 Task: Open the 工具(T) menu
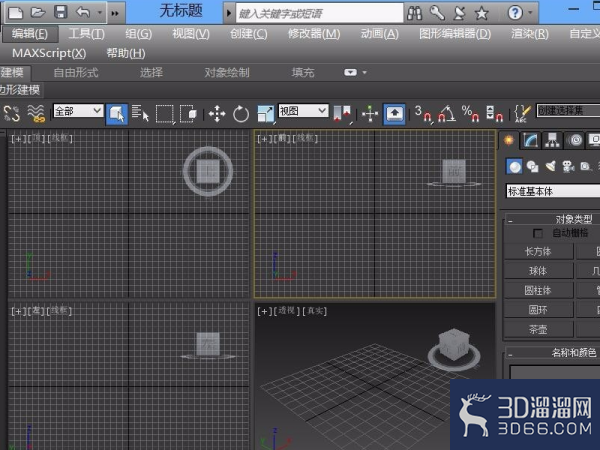[86, 34]
